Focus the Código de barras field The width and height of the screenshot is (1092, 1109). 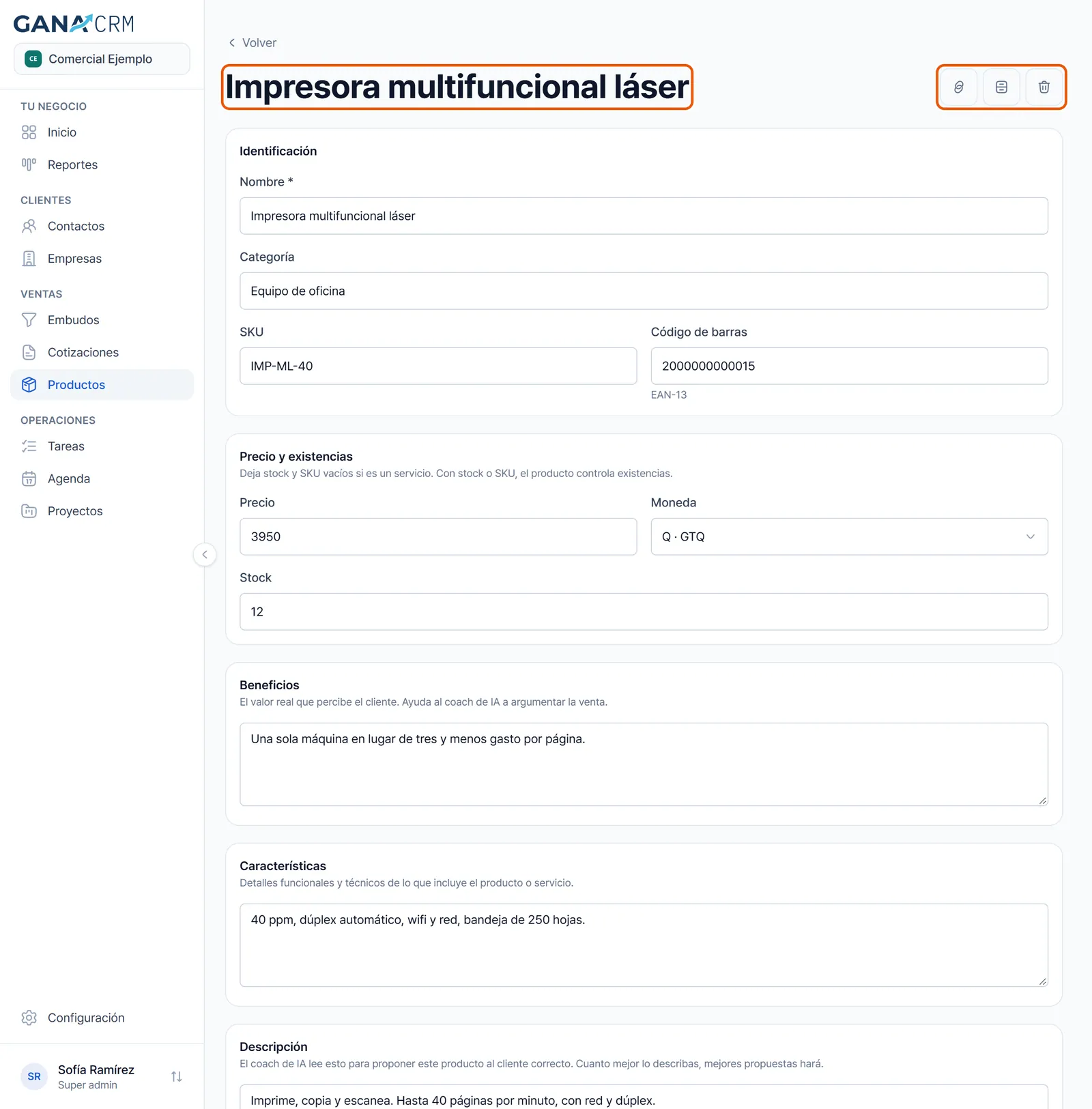coord(849,366)
